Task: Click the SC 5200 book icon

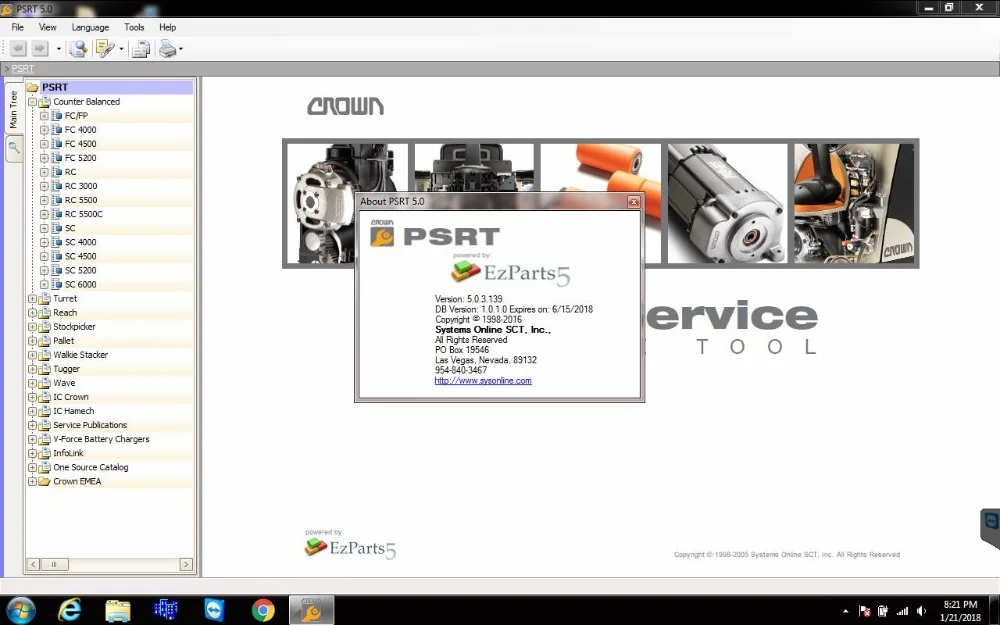Action: click(x=57, y=270)
